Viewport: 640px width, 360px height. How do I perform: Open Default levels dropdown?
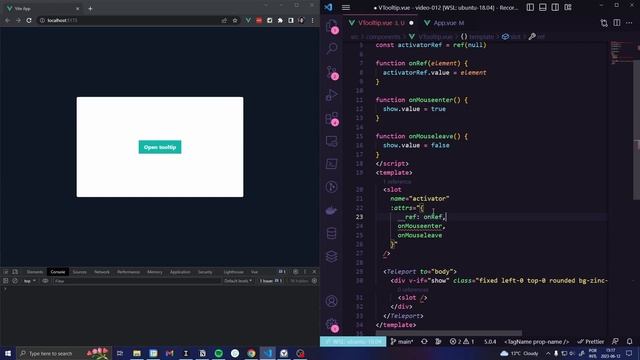click(x=238, y=281)
